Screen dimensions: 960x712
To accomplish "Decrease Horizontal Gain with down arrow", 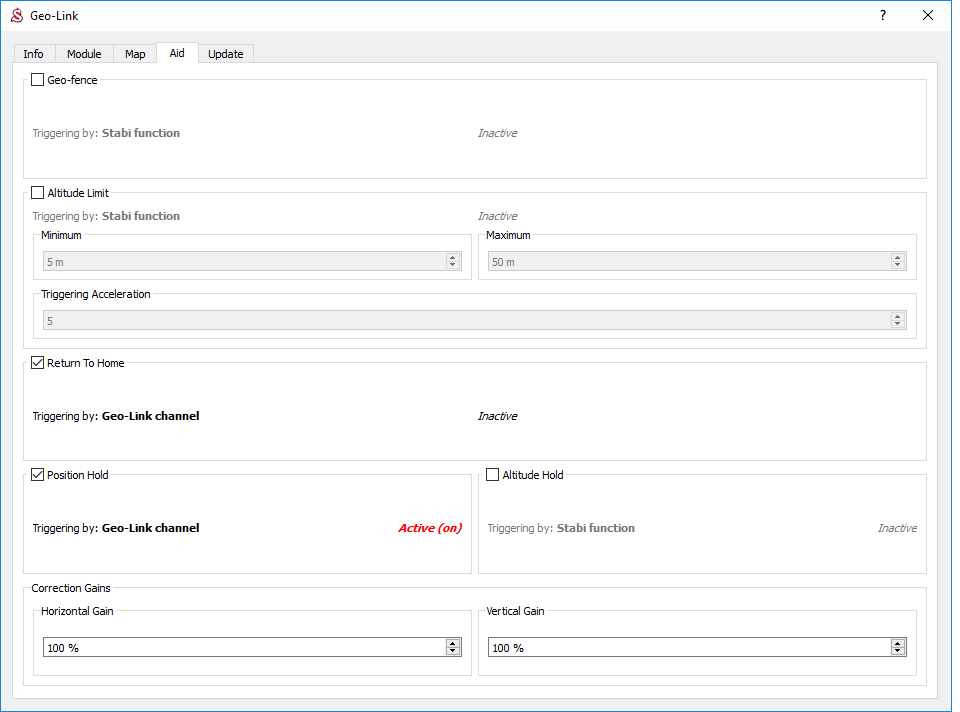I will click(453, 652).
